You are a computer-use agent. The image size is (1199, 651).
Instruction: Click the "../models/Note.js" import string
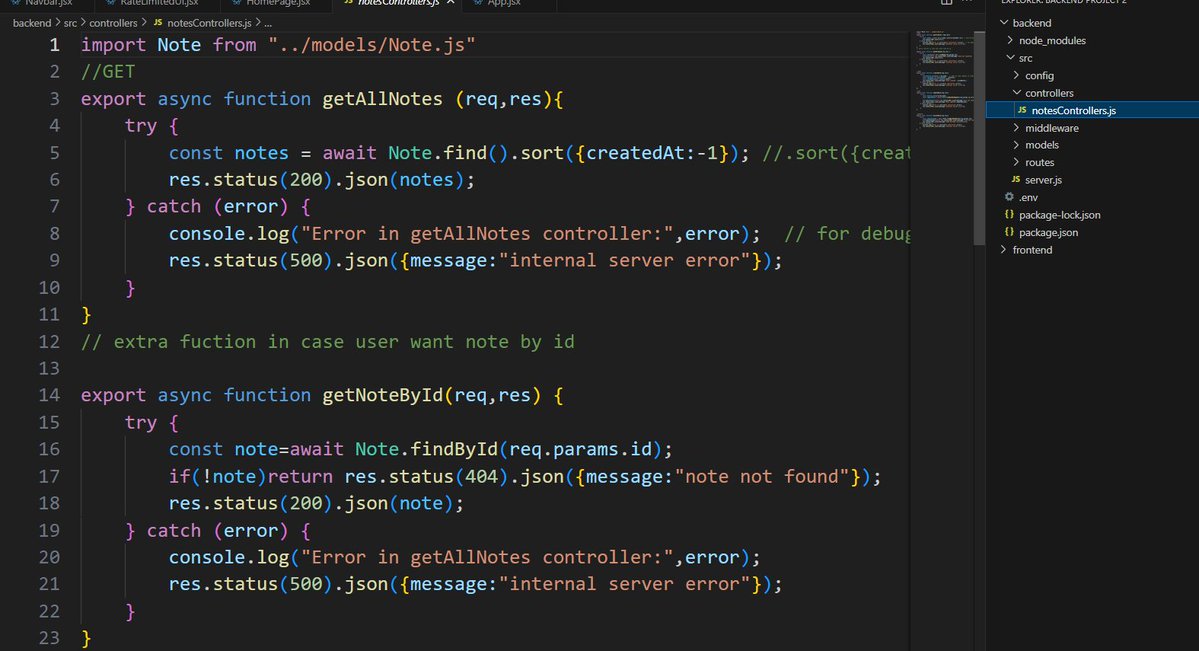[x=372, y=45]
